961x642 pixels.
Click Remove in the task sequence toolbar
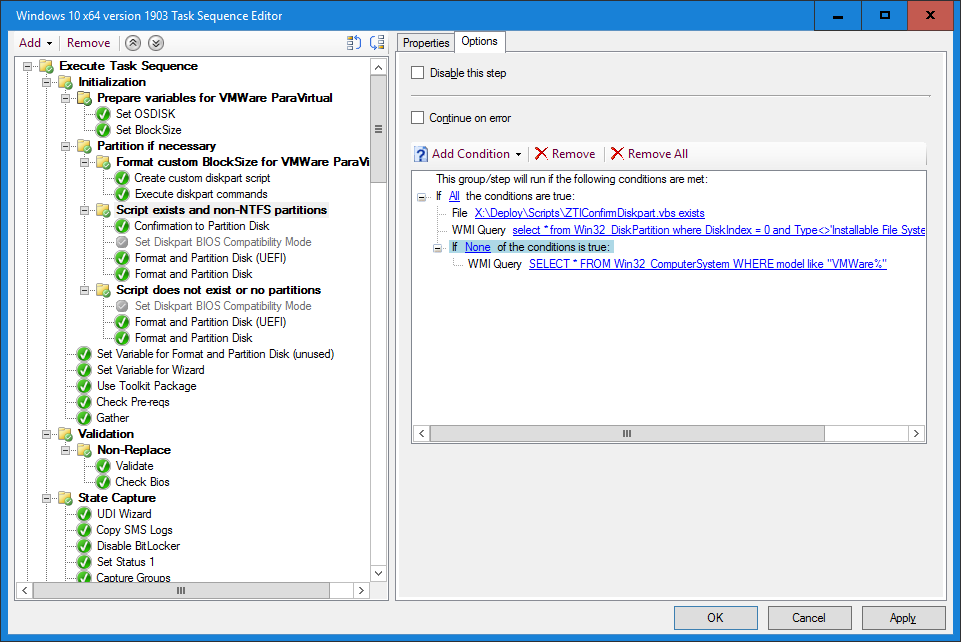pos(88,43)
